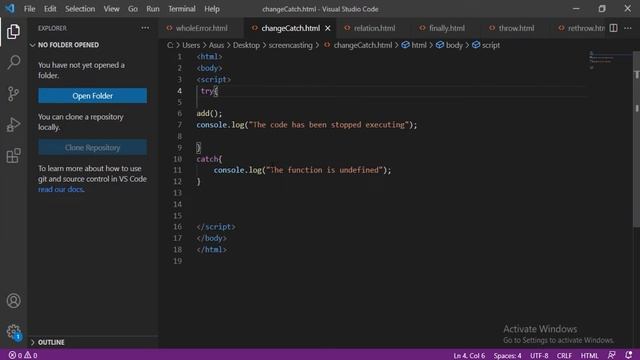Click Desktop in the breadcrumb path
Image resolution: width=640 pixels, height=360 pixels.
[x=246, y=45]
